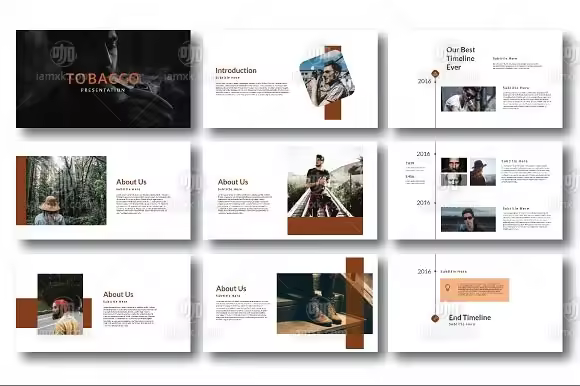
Task: Click the Our Best Timeline Ever heading
Action: click(x=460, y=58)
